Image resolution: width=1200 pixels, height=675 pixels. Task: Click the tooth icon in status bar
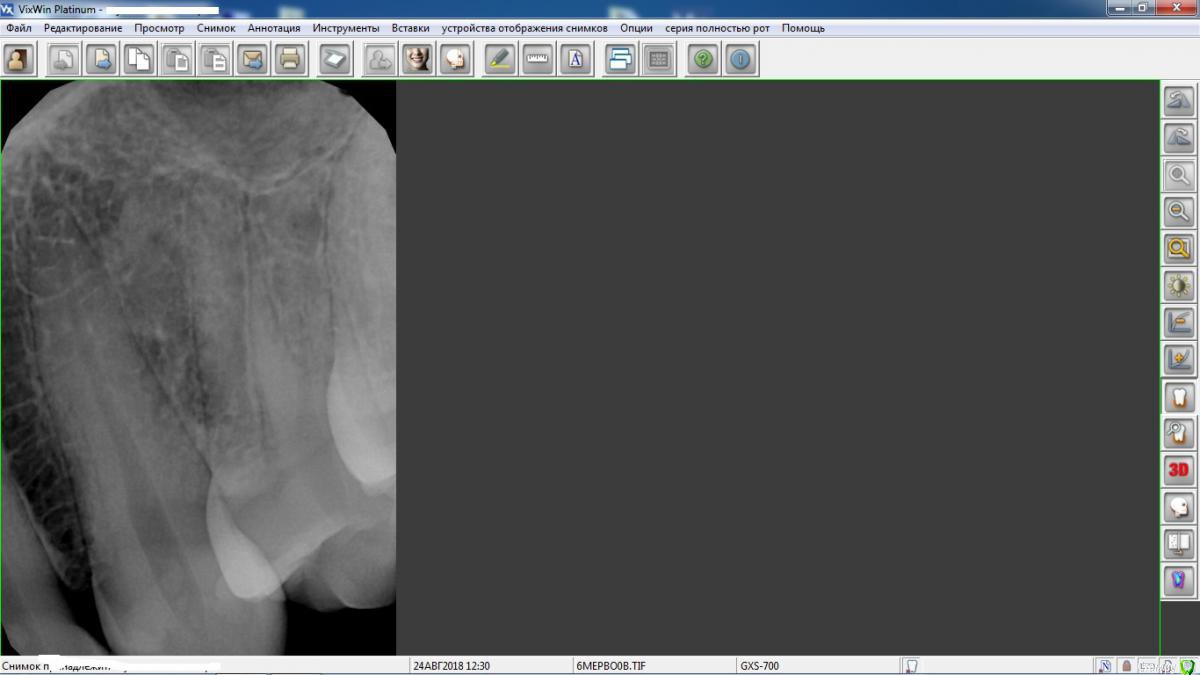(911, 666)
